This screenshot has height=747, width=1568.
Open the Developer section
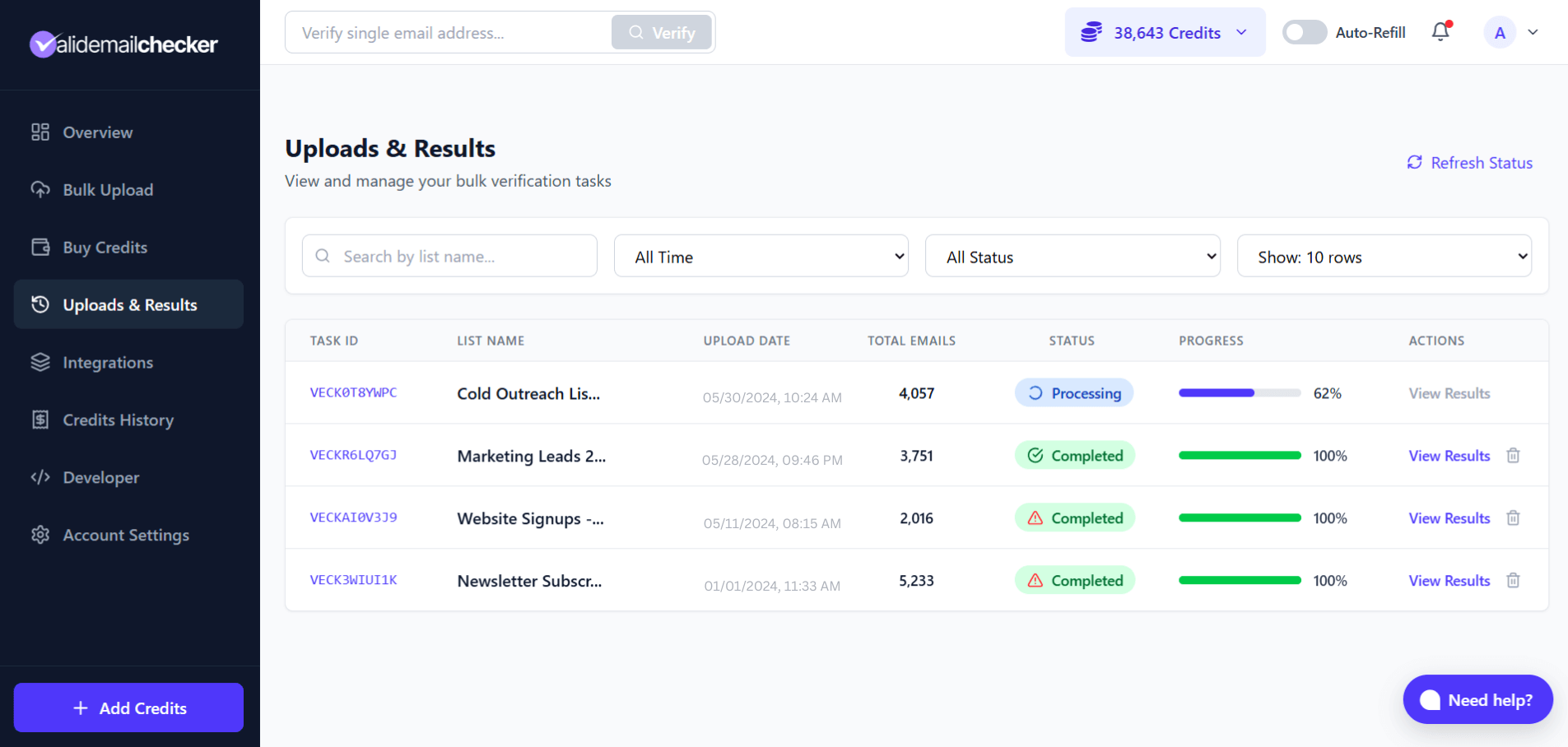(x=100, y=477)
